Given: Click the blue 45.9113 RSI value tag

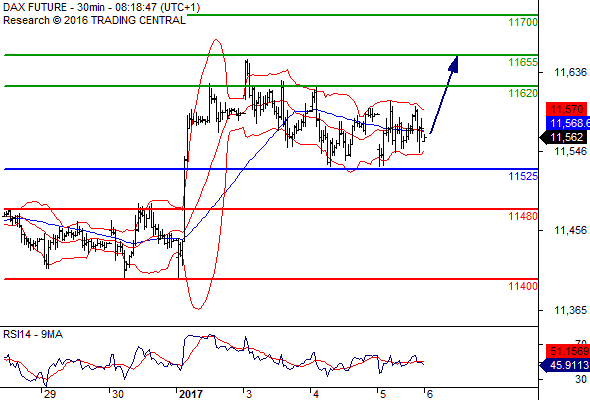Looking at the screenshot, I should [x=565, y=365].
